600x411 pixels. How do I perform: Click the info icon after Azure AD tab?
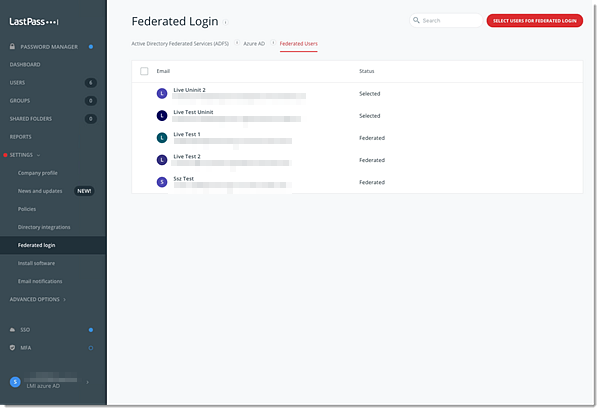(x=273, y=43)
